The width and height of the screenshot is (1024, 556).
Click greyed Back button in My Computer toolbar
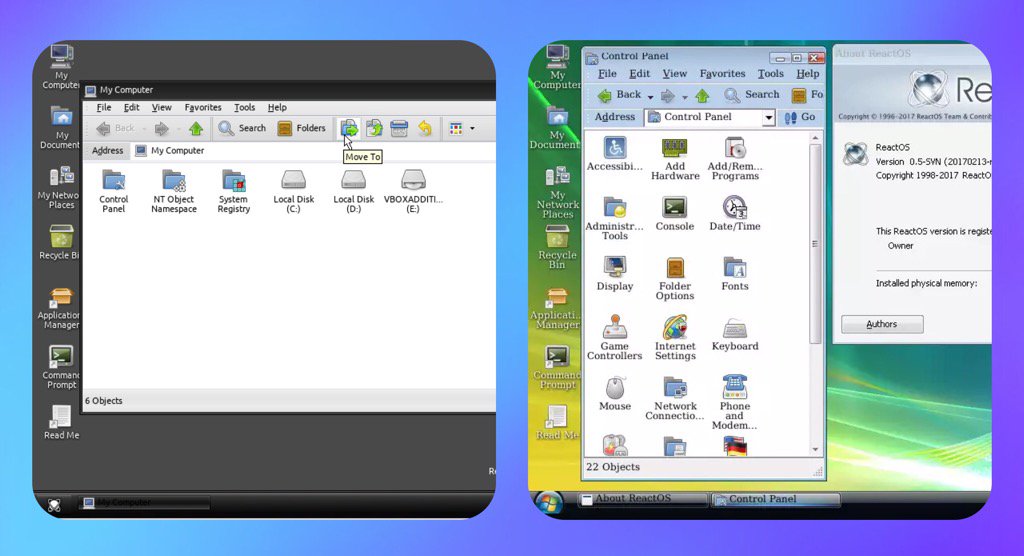116,128
